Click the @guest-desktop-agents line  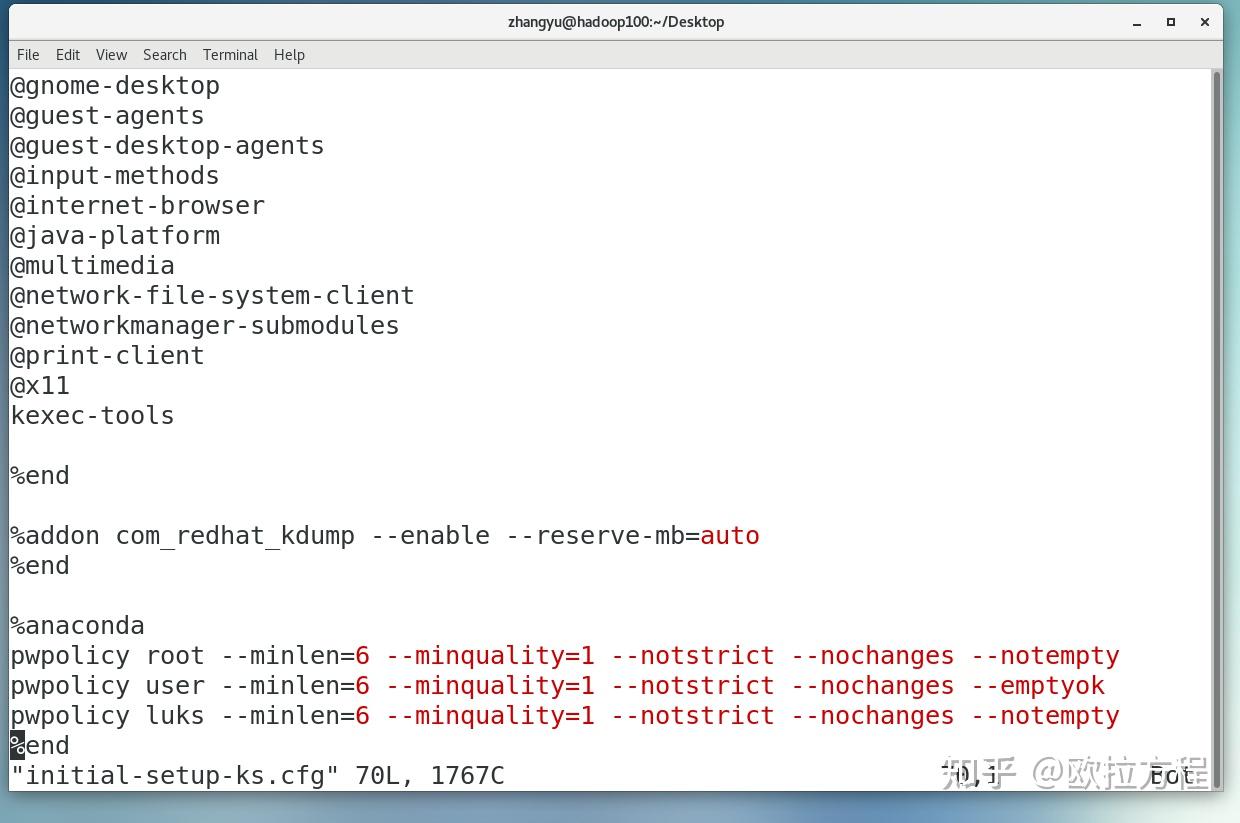167,146
